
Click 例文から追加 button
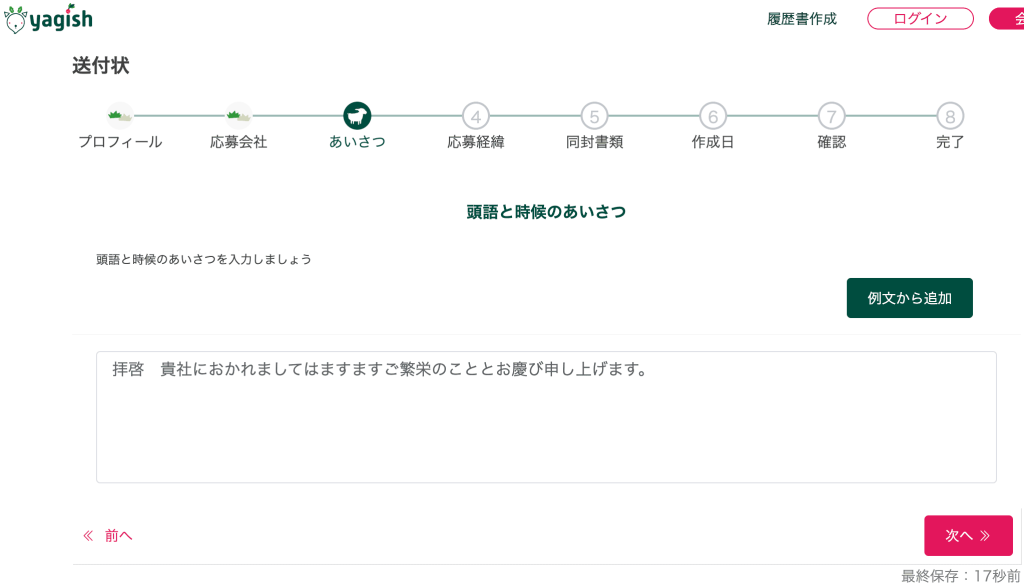tap(909, 298)
